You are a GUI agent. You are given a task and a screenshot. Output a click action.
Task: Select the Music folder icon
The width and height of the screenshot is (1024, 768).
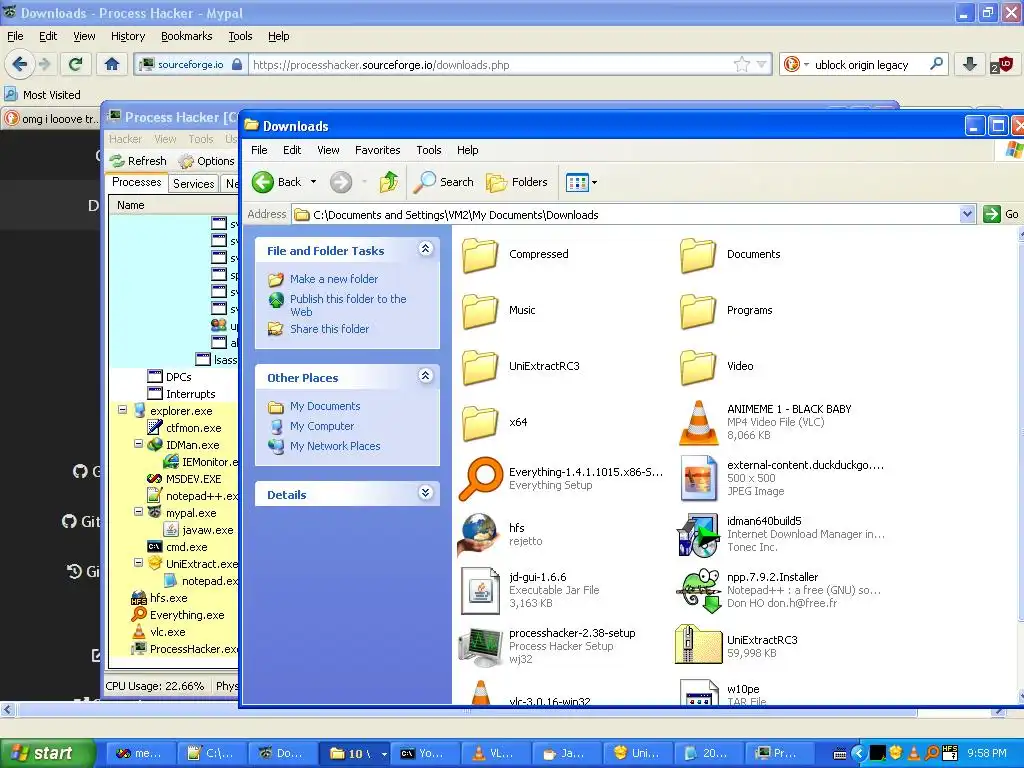click(x=481, y=311)
